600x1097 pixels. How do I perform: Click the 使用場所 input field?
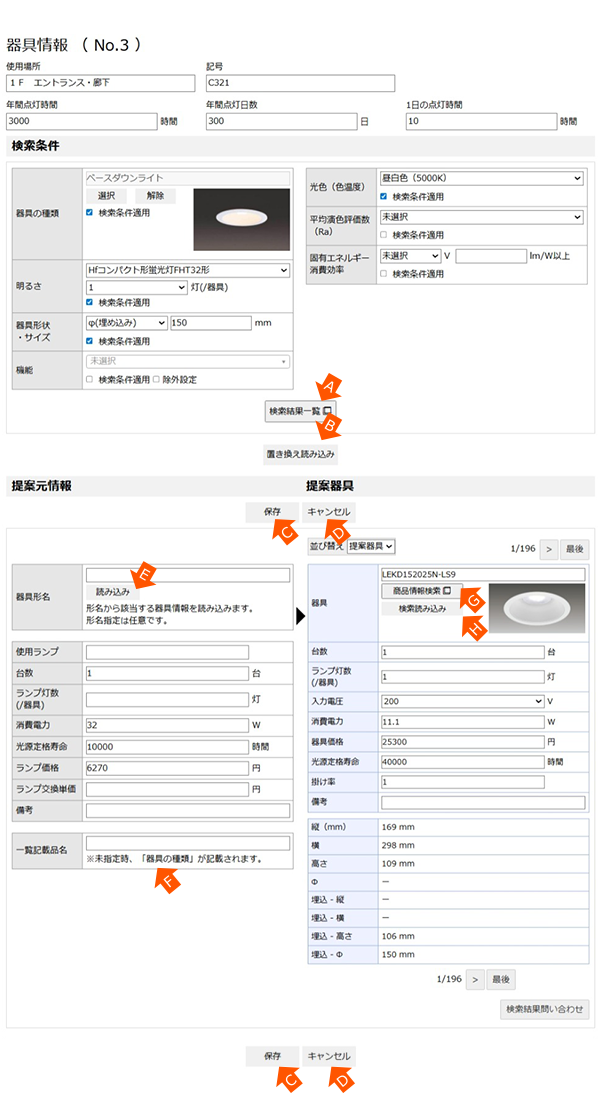click(x=100, y=83)
